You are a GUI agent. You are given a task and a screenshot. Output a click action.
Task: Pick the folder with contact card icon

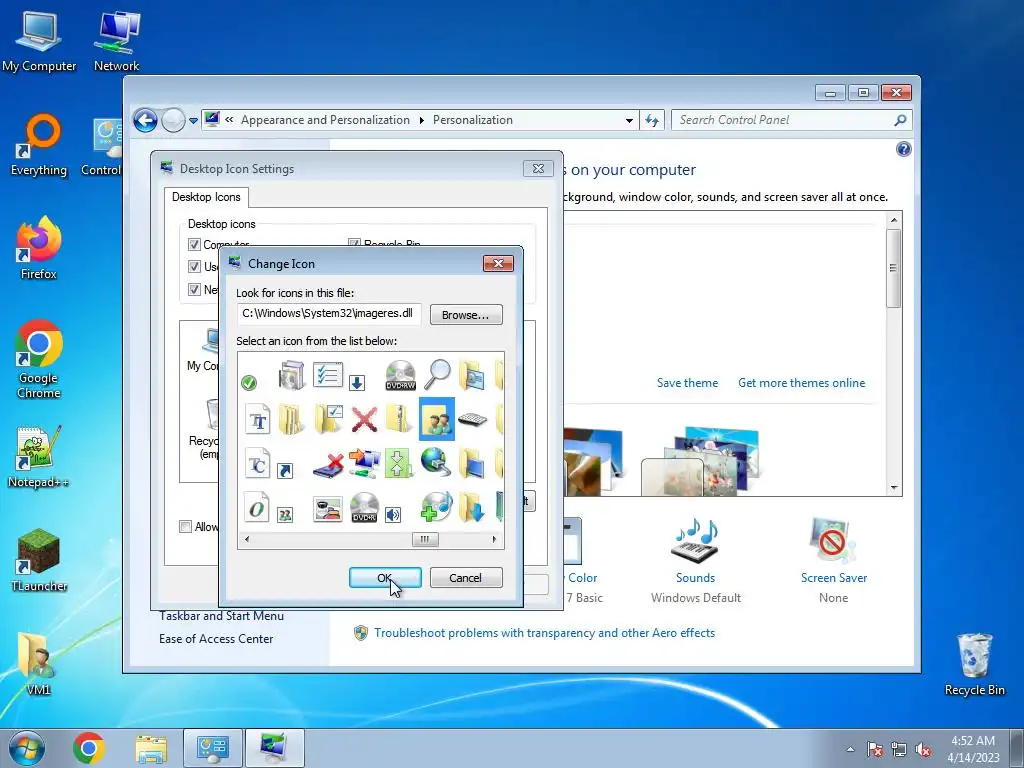tap(472, 376)
